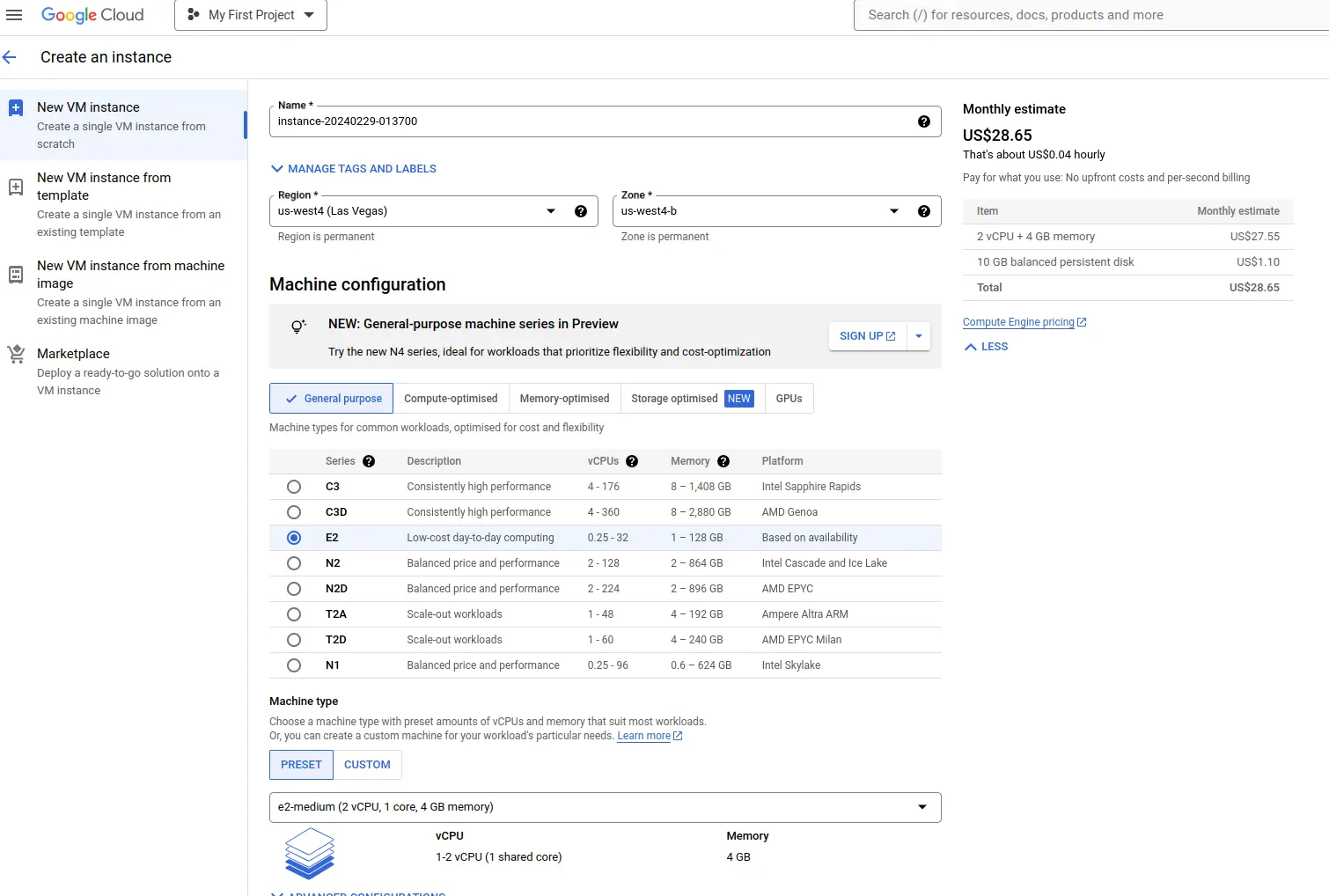Switch to Memory-optimised tab
The width and height of the screenshot is (1329, 896).
pos(564,399)
